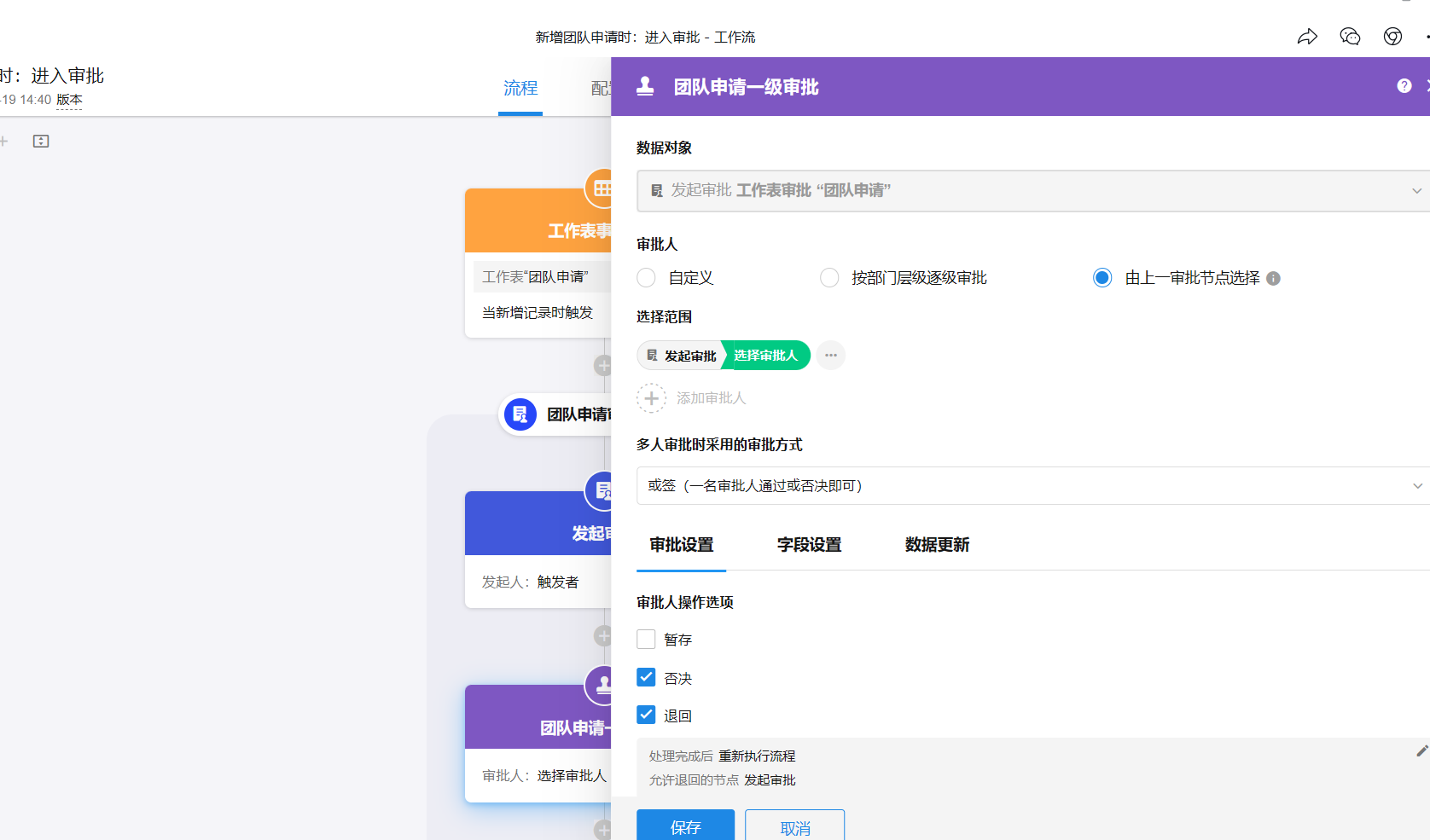This screenshot has height=840, width=1430.
Task: Enable the 暂存 checkbox
Action: [647, 640]
